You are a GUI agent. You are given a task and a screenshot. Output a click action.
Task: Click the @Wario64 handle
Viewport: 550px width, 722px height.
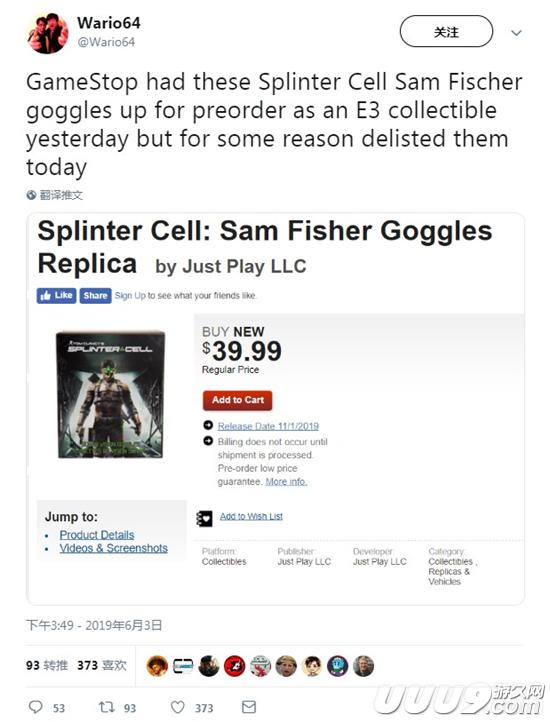pos(106,42)
